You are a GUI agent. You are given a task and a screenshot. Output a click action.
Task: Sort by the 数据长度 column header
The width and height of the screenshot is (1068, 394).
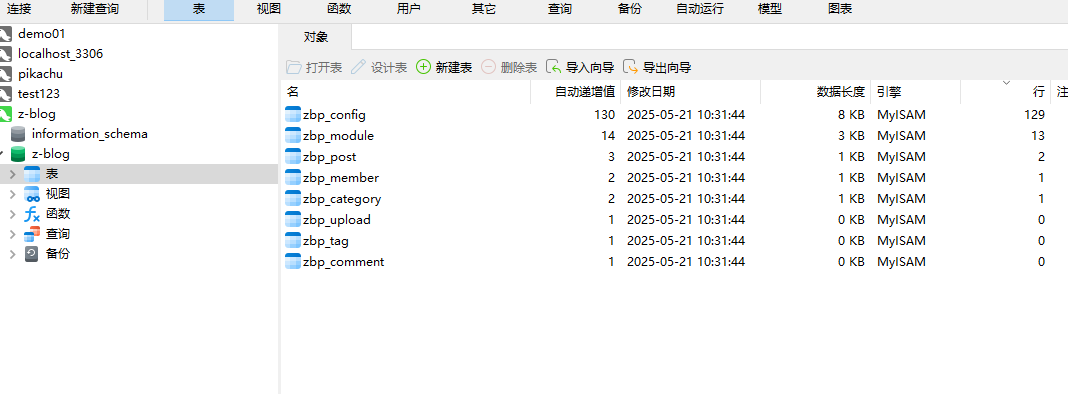click(815, 92)
